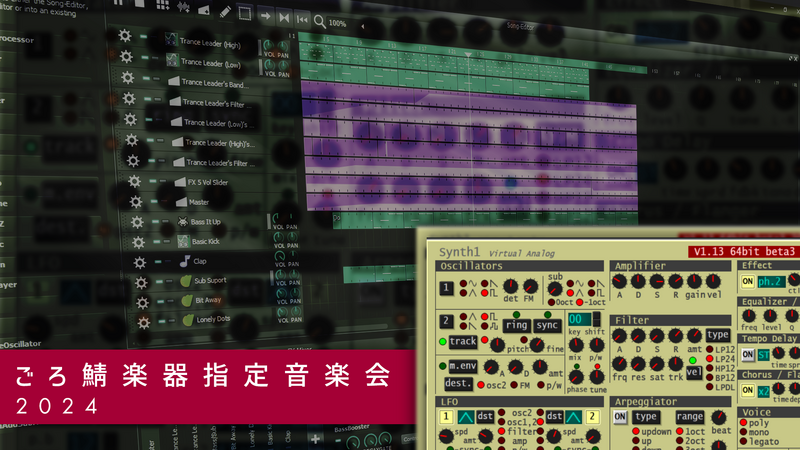Click the det knob in Synth1 Oscillators
800x450 pixels.
tap(510, 286)
